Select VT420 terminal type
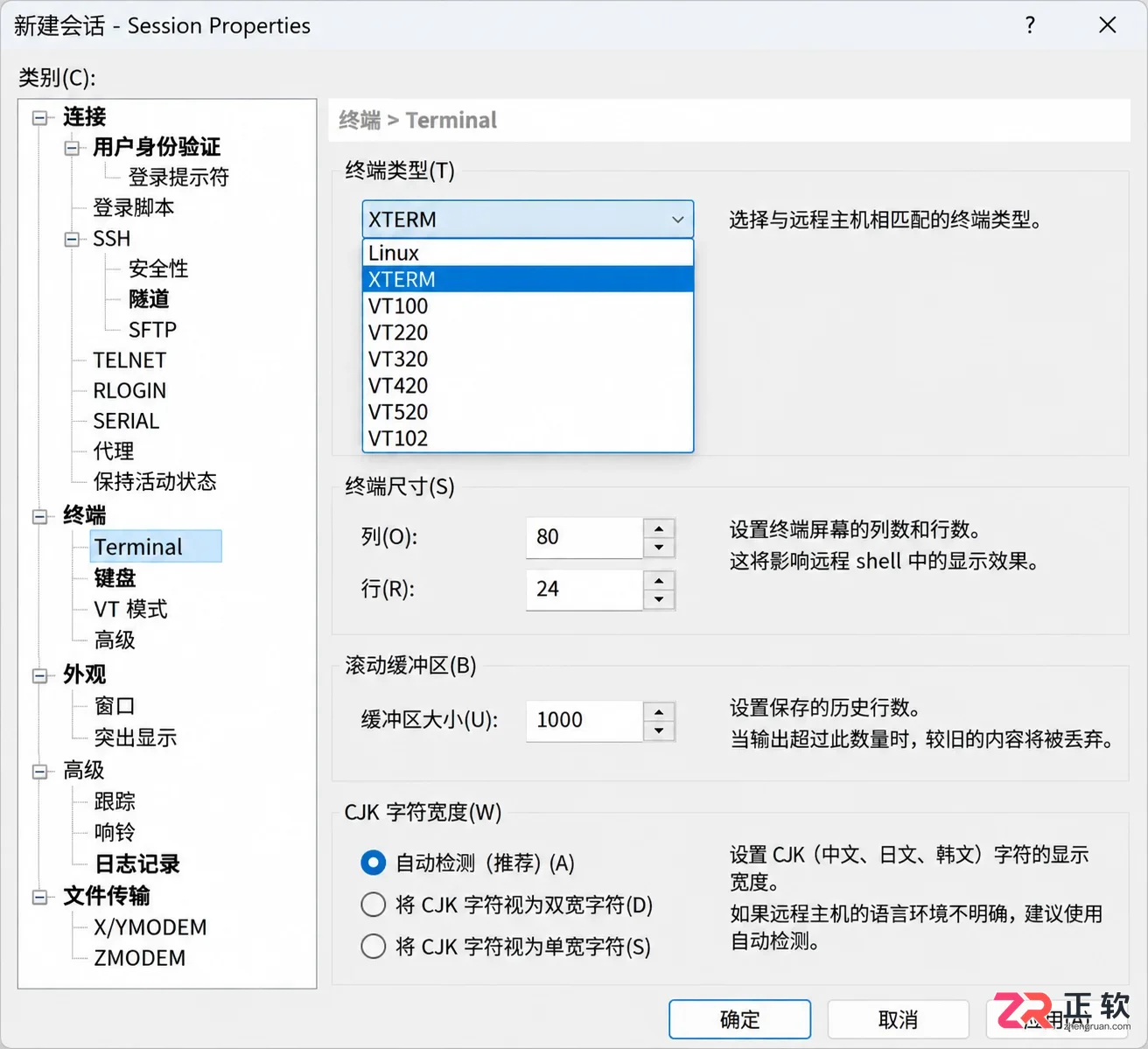This screenshot has width=1148, height=1049. tap(528, 385)
